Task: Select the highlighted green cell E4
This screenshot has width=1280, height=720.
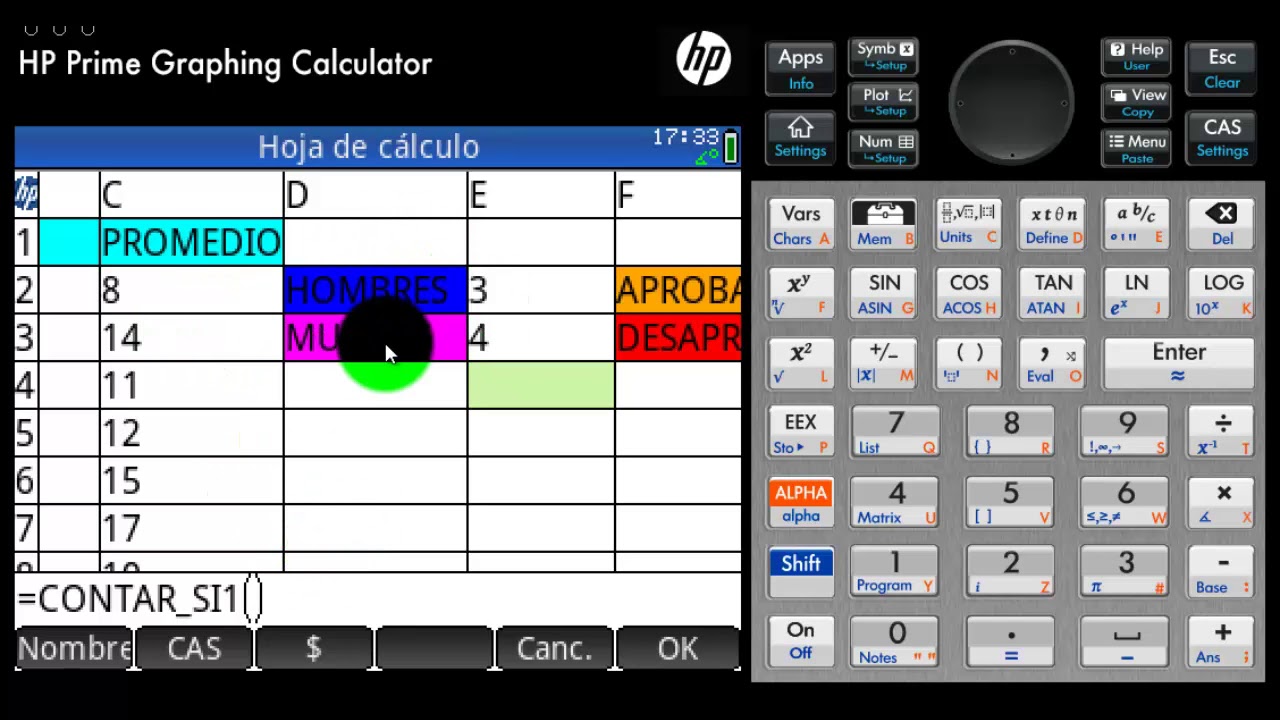Action: [x=541, y=386]
